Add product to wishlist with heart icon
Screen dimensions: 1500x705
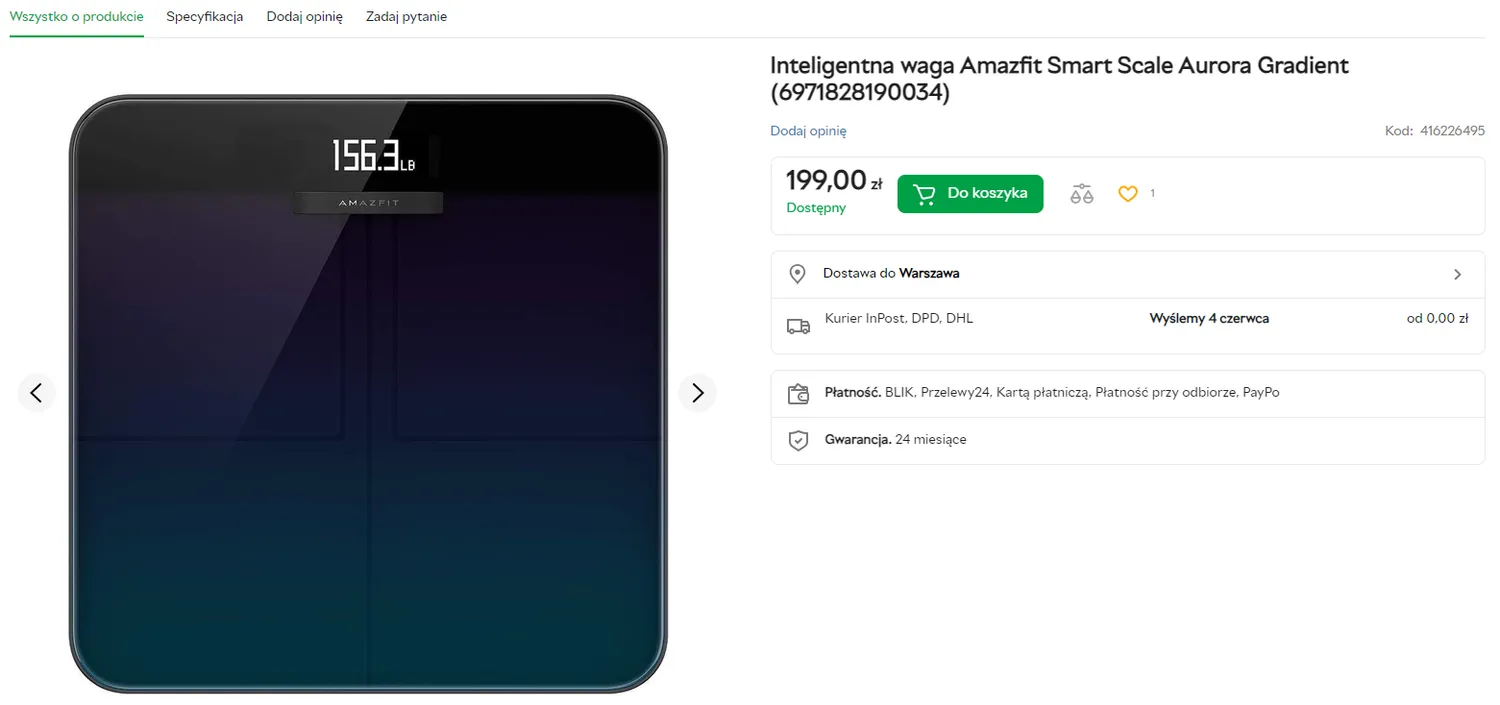[x=1128, y=194]
